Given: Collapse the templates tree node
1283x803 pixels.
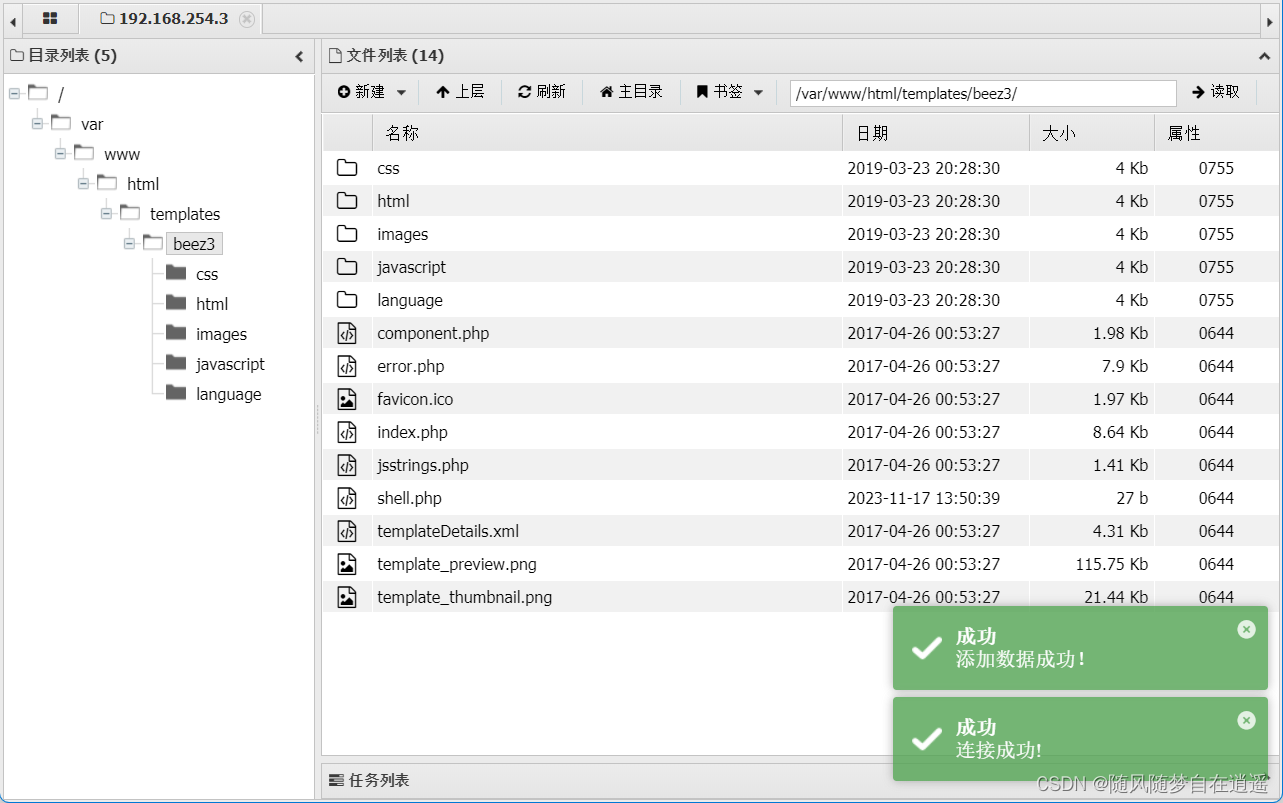Looking at the screenshot, I should click(106, 213).
